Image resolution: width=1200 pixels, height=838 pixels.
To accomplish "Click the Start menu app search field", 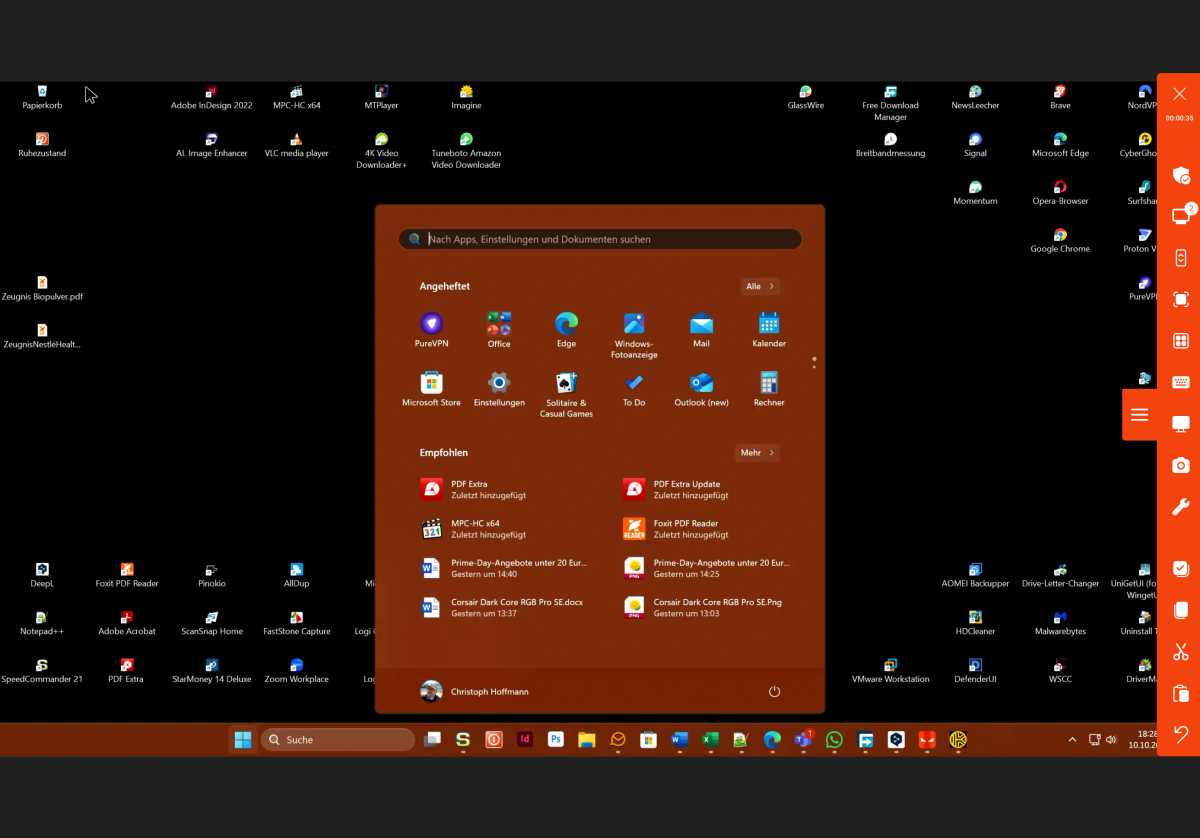I will [600, 239].
